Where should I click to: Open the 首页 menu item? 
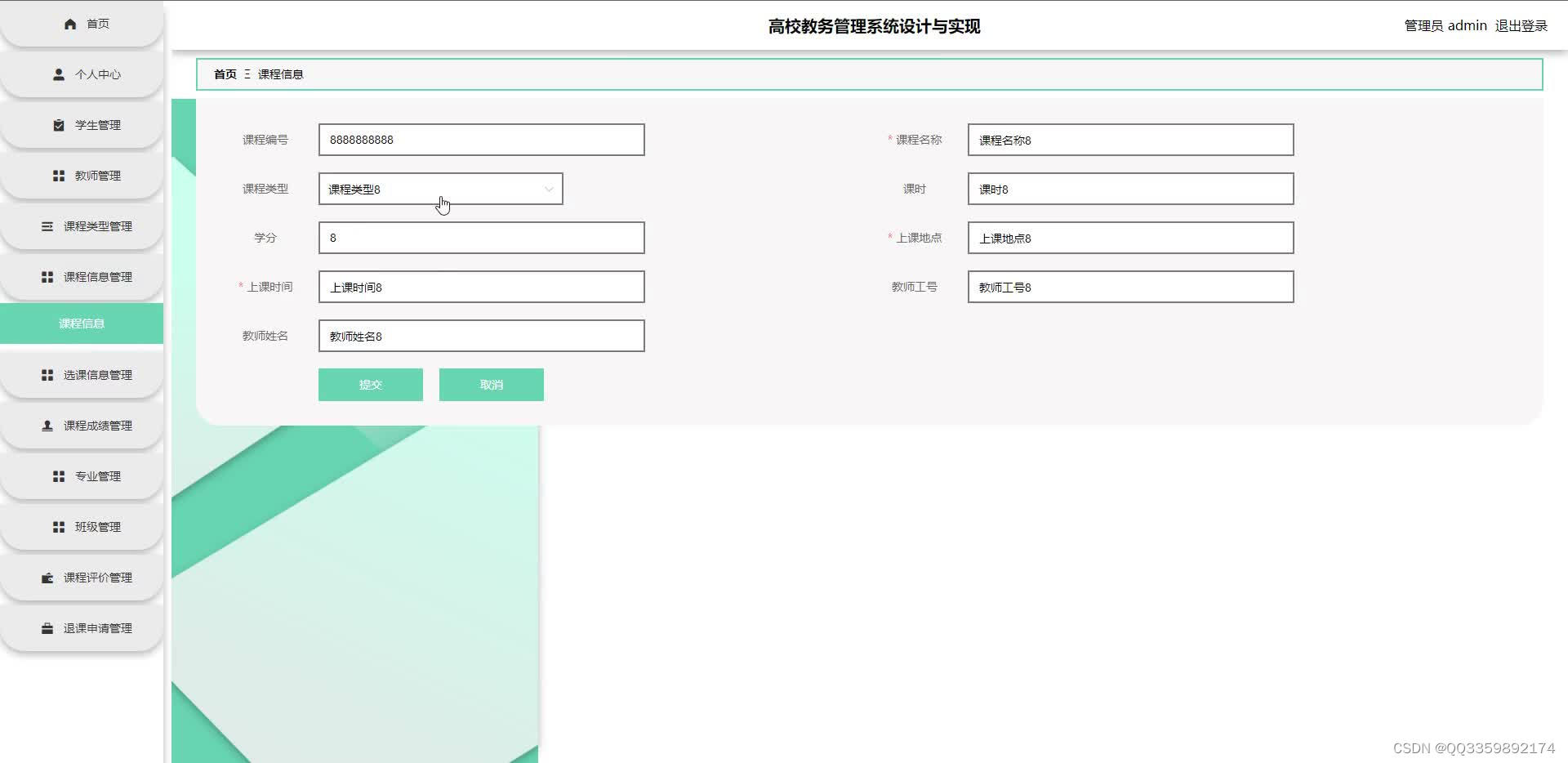82,24
